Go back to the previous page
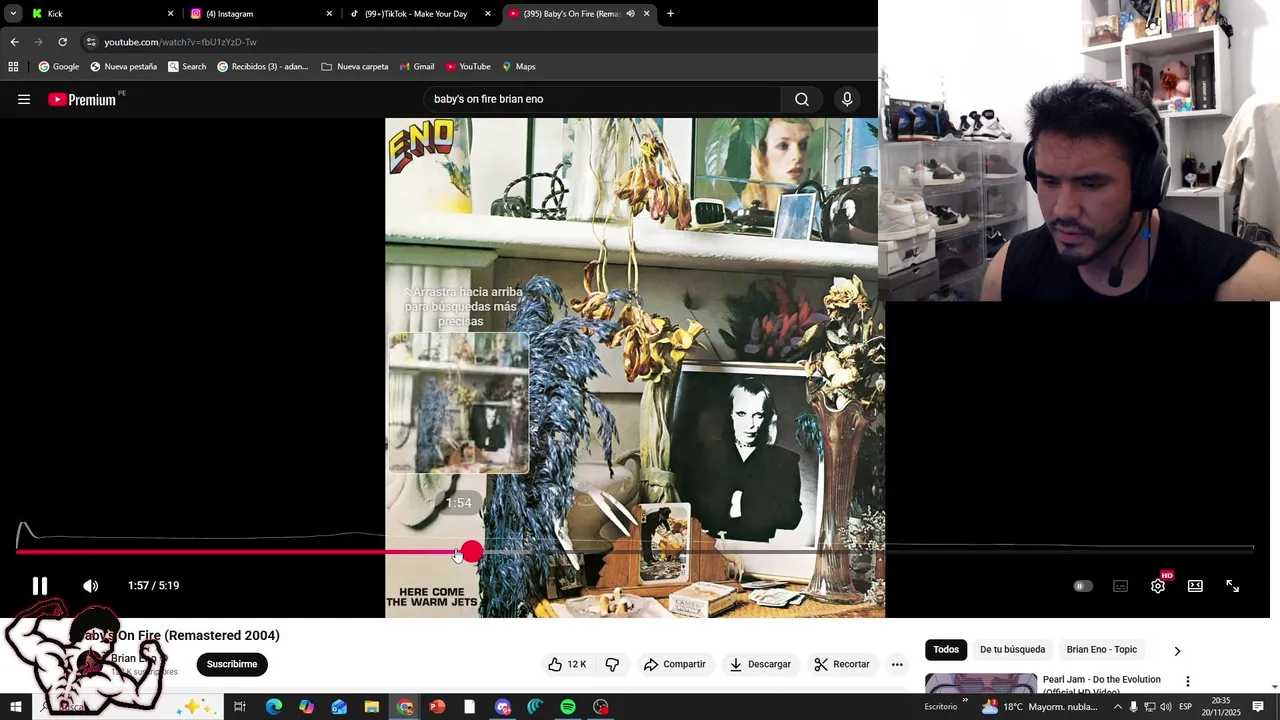The height and width of the screenshot is (720, 1280). [x=14, y=42]
